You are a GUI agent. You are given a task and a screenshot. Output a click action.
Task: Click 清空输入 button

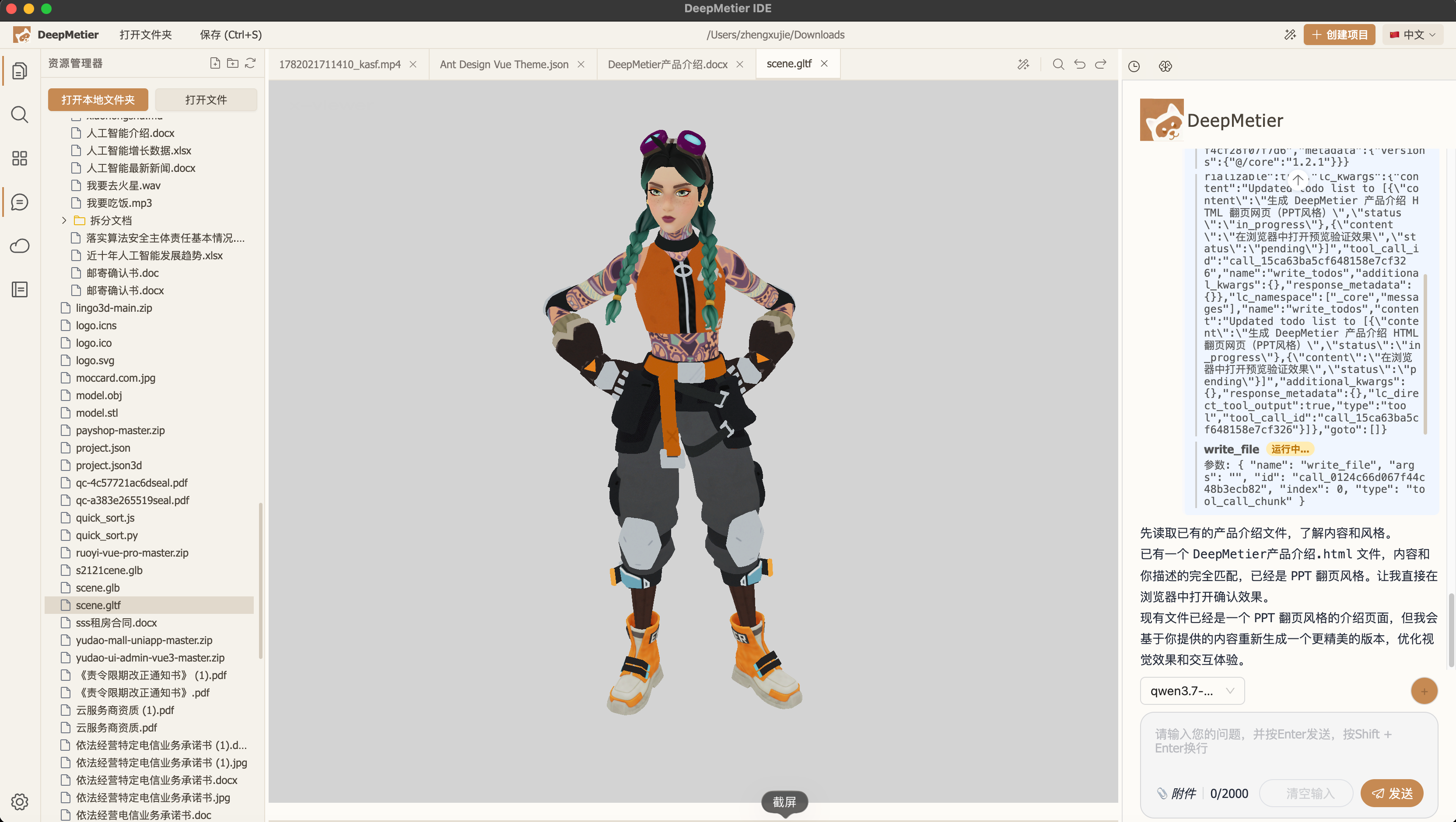coord(1307,793)
